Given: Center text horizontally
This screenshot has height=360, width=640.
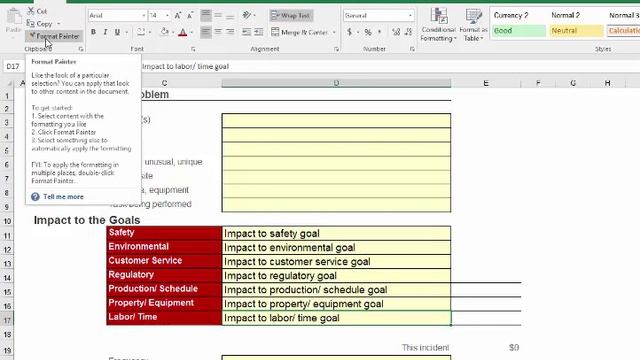Looking at the screenshot, I should tap(218, 32).
